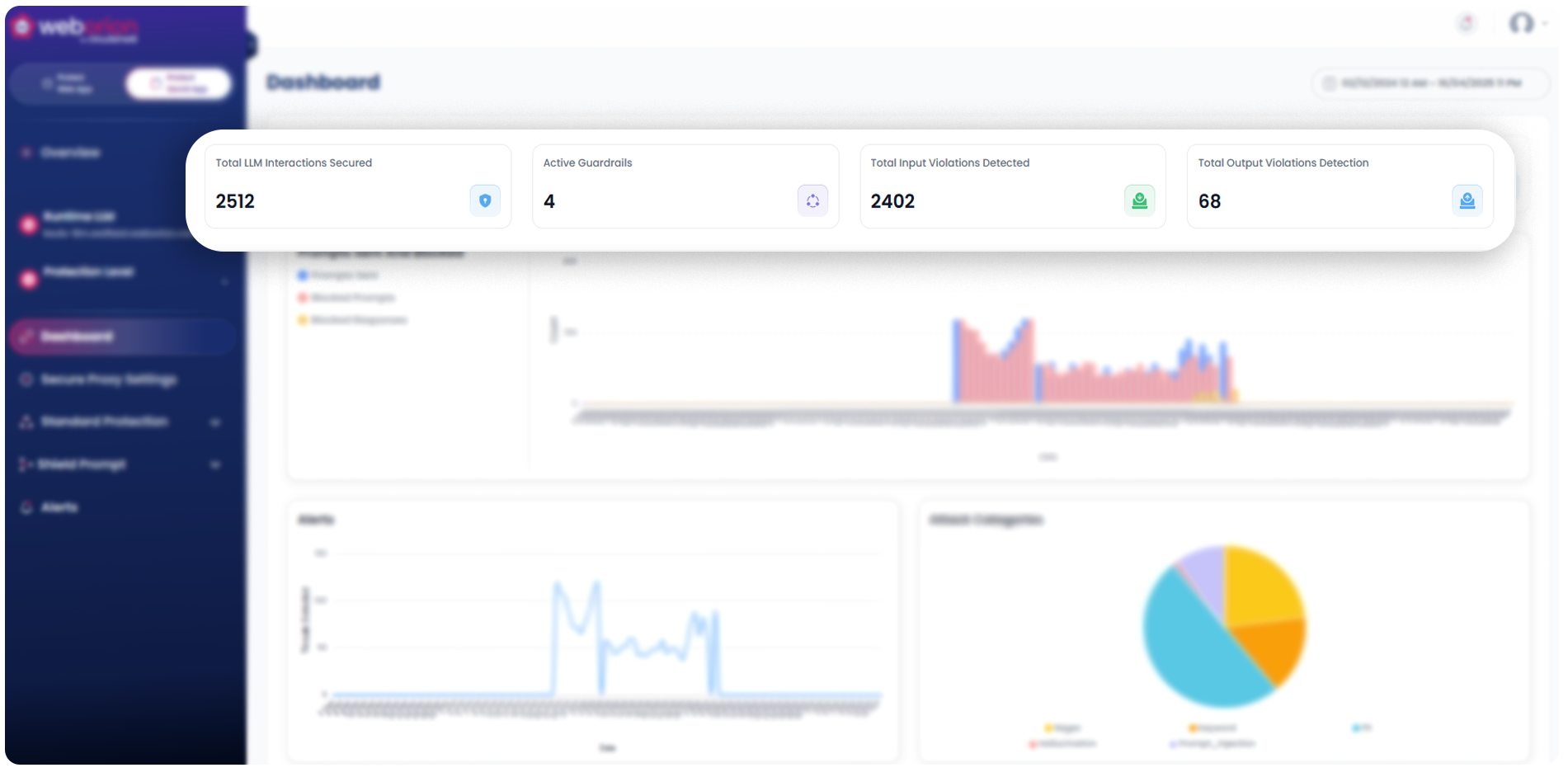This screenshot has height=777, width=1568.
Task: Click the green icon in Total Input Violations card
Action: [x=1140, y=200]
